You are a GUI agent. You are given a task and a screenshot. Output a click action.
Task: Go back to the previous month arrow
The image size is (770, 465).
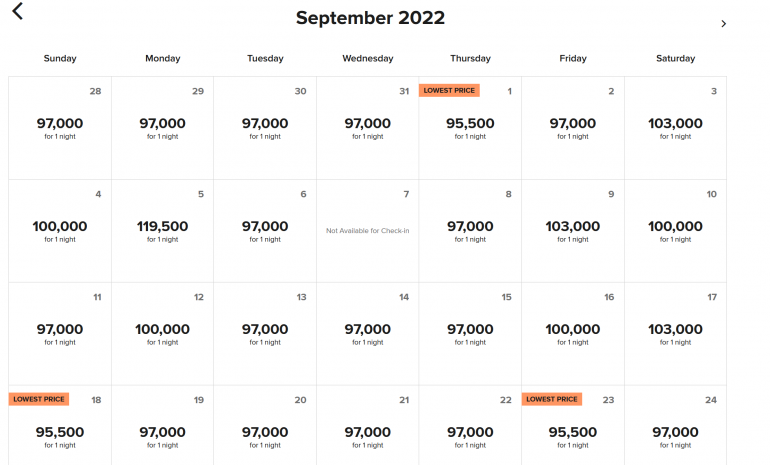pos(17,12)
